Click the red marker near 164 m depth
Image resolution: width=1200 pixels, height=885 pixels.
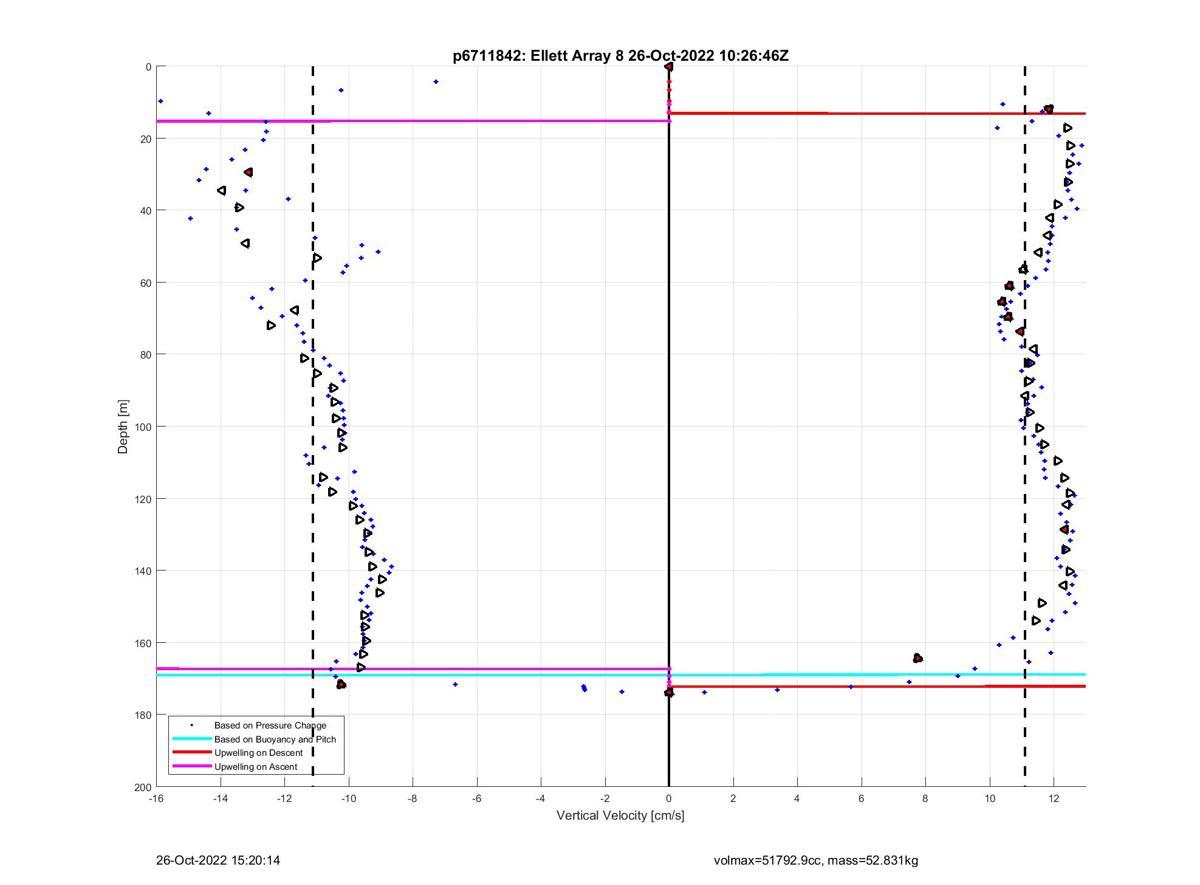918,658
